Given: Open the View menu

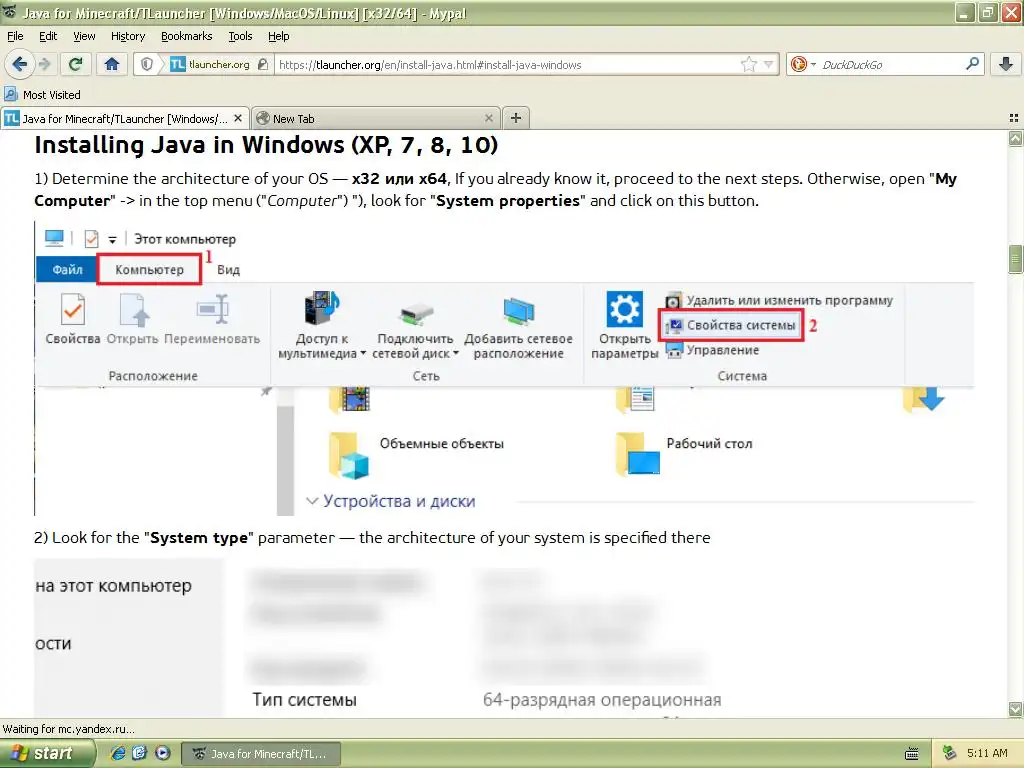Looking at the screenshot, I should point(84,36).
